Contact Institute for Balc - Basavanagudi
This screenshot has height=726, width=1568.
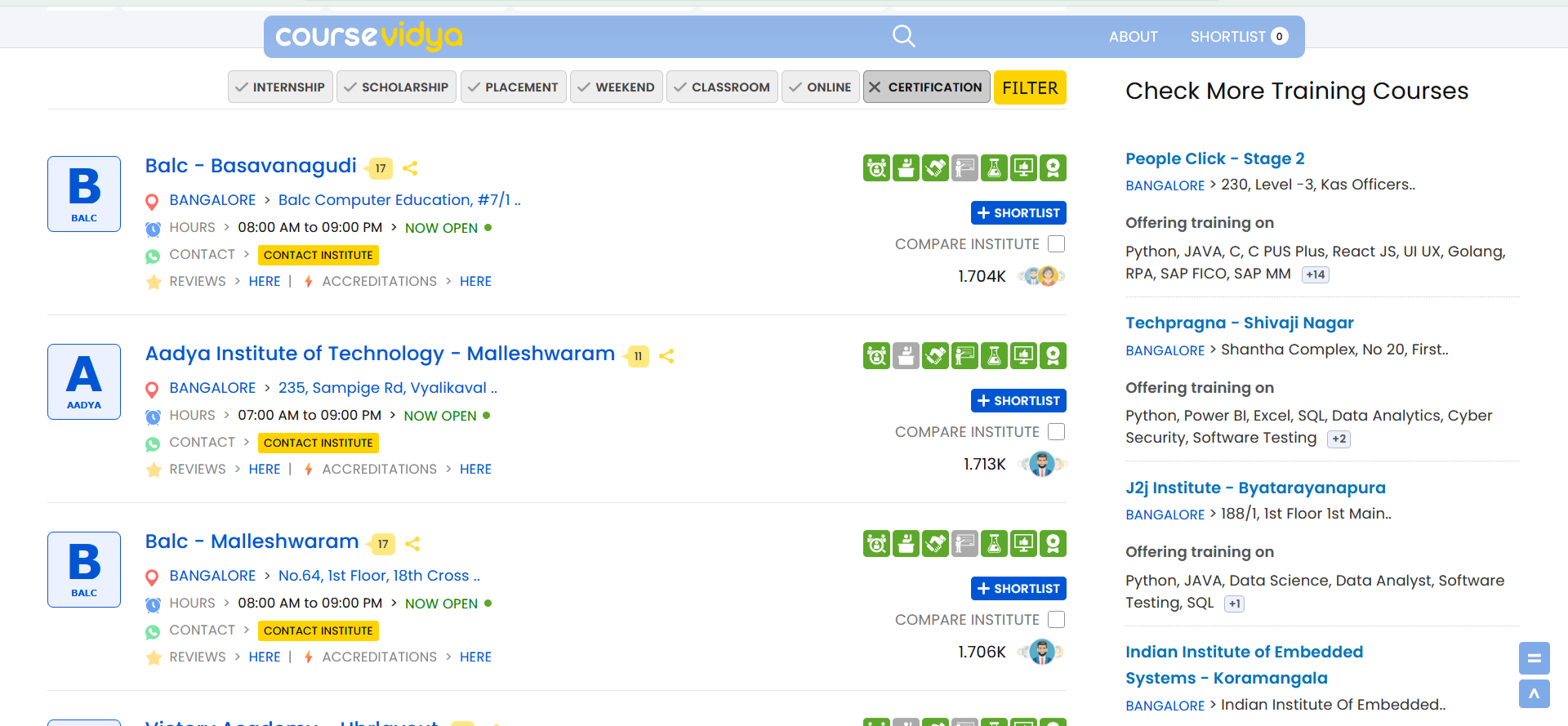click(x=318, y=256)
